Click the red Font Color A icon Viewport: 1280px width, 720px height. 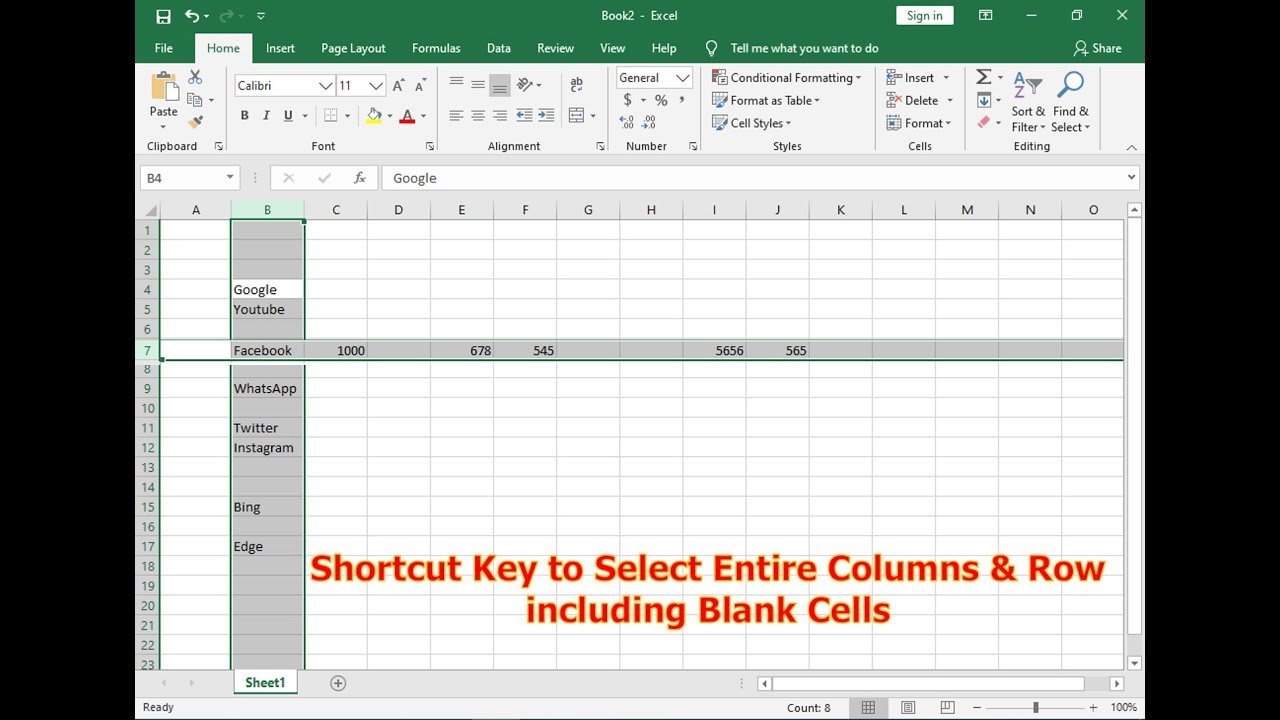coord(407,116)
